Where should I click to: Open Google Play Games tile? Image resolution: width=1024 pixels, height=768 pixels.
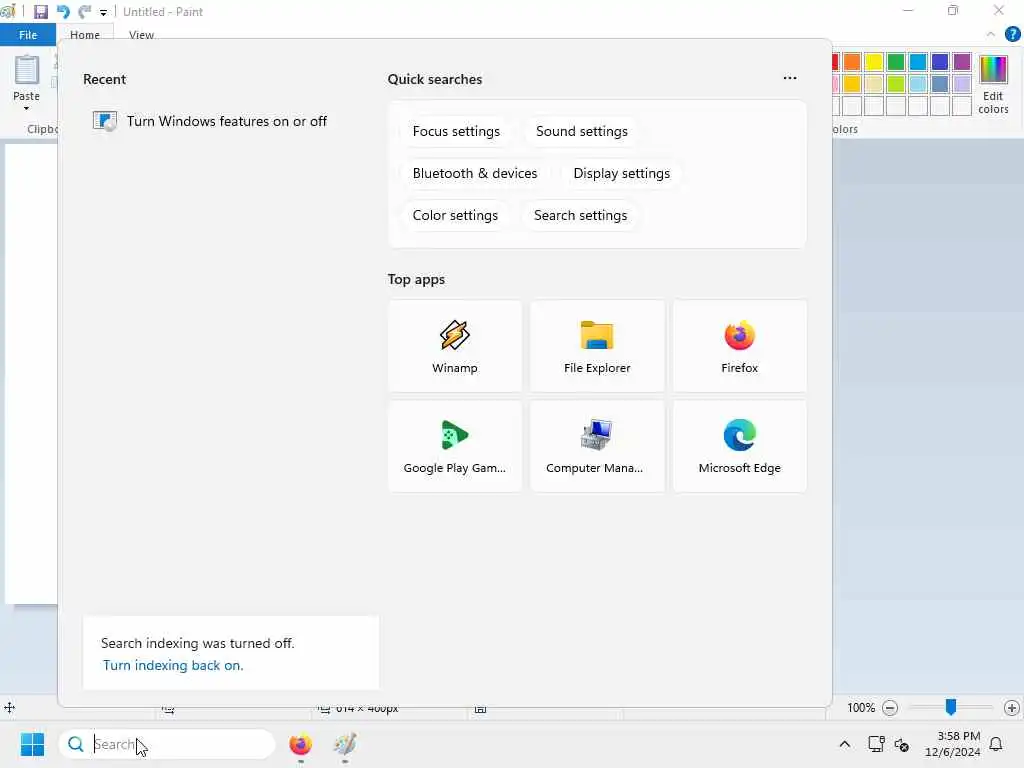click(455, 447)
